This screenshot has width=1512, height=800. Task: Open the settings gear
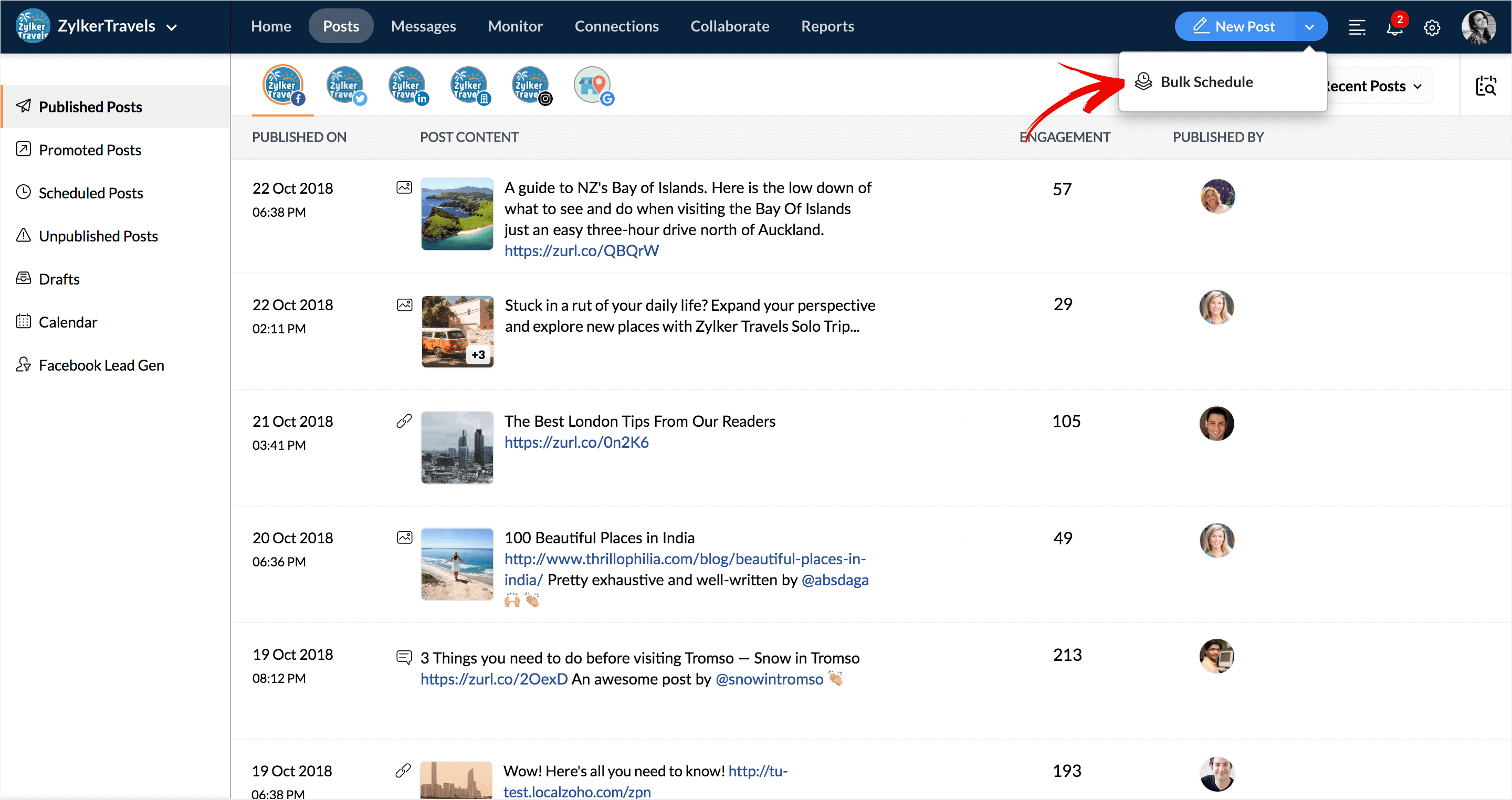(x=1432, y=28)
